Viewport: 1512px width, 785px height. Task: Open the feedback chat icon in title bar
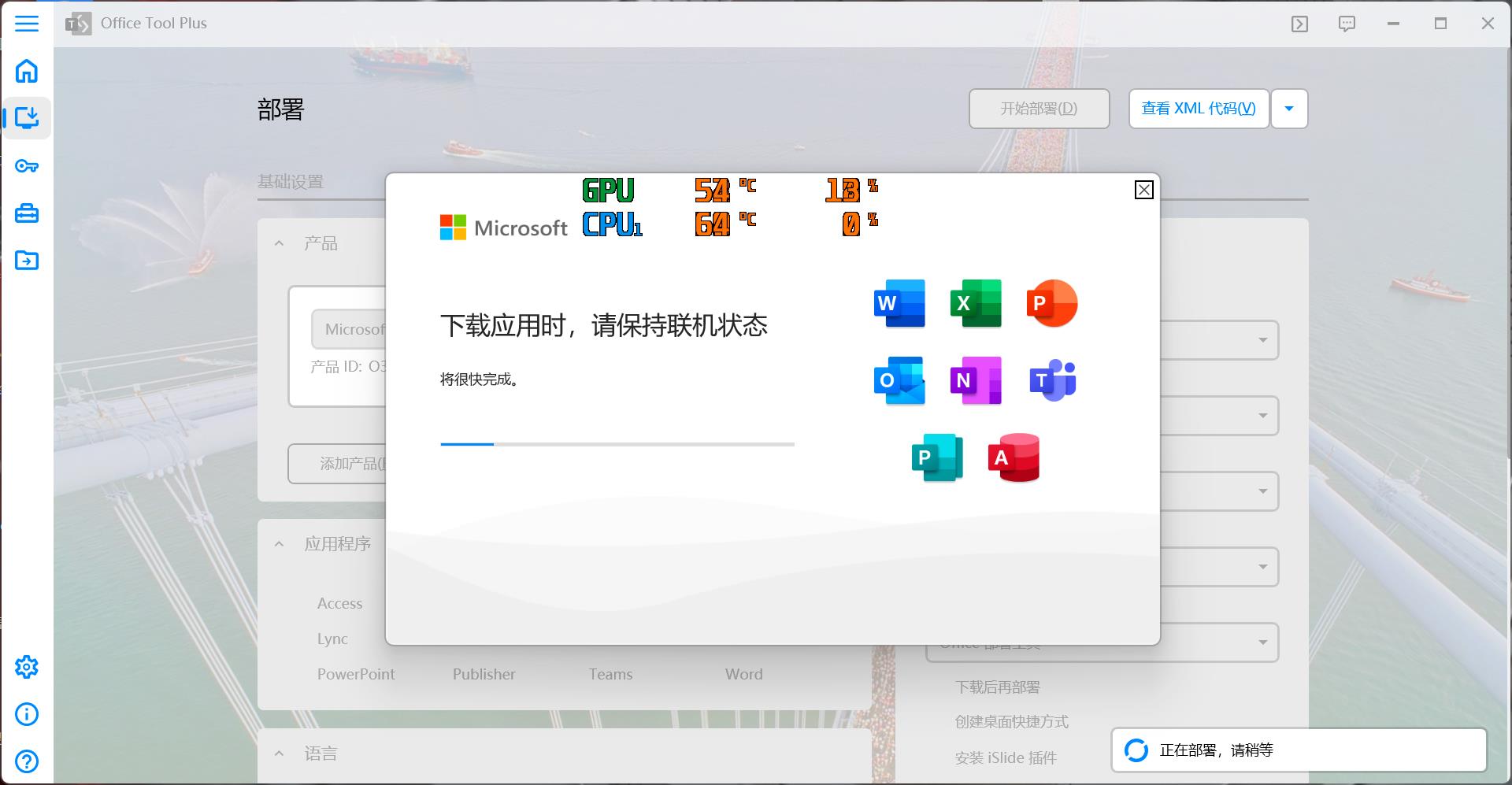coord(1347,23)
